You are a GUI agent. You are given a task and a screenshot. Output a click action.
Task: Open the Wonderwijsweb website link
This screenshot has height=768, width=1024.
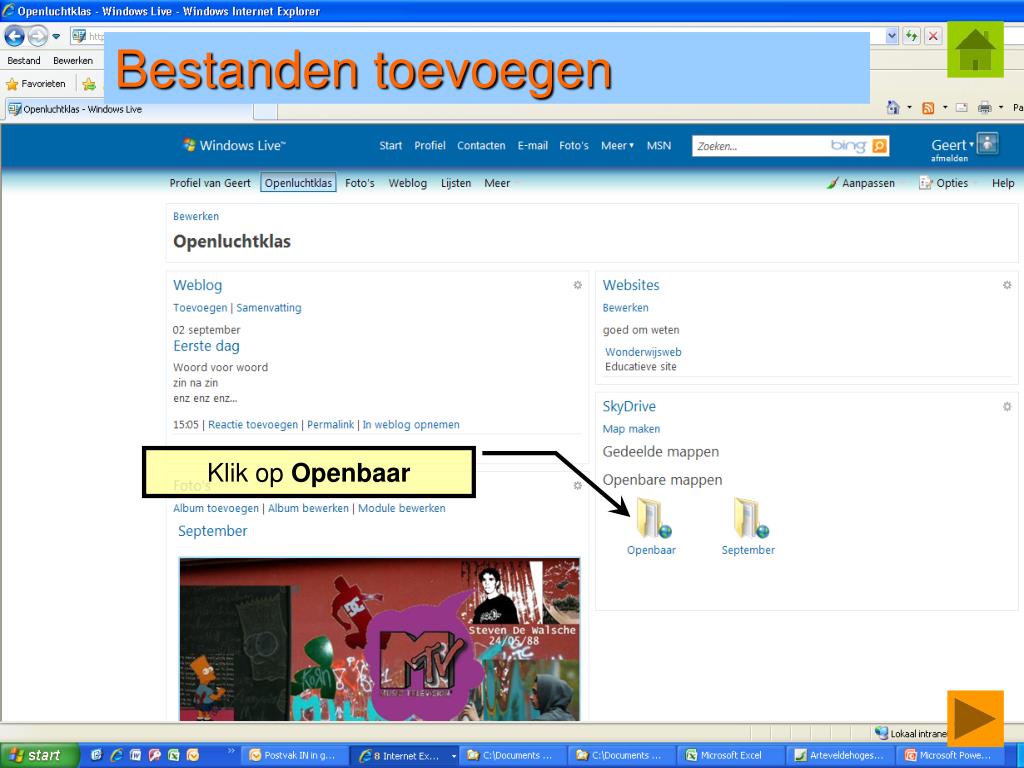pos(643,352)
